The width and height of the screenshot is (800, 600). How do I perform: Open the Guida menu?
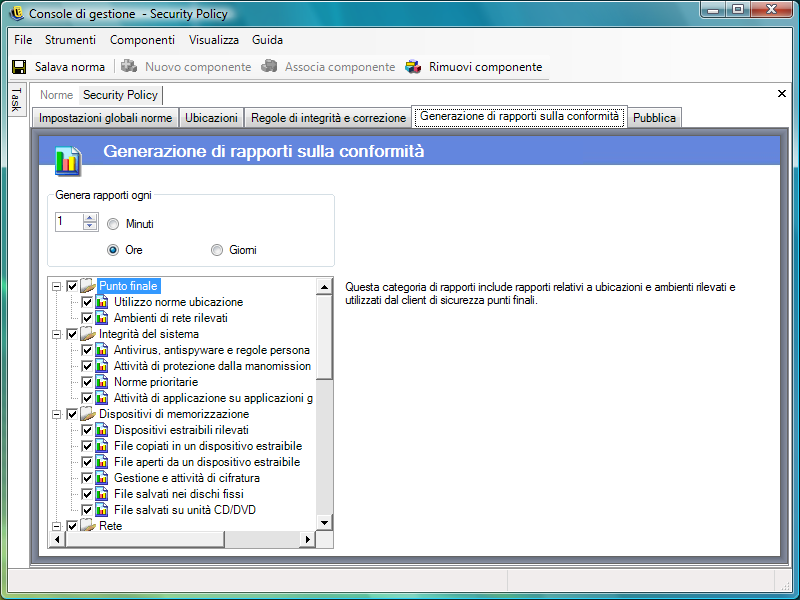coord(267,40)
